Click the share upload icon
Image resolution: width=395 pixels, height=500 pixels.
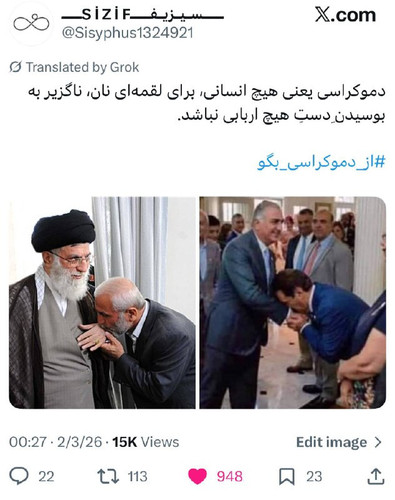click(376, 476)
